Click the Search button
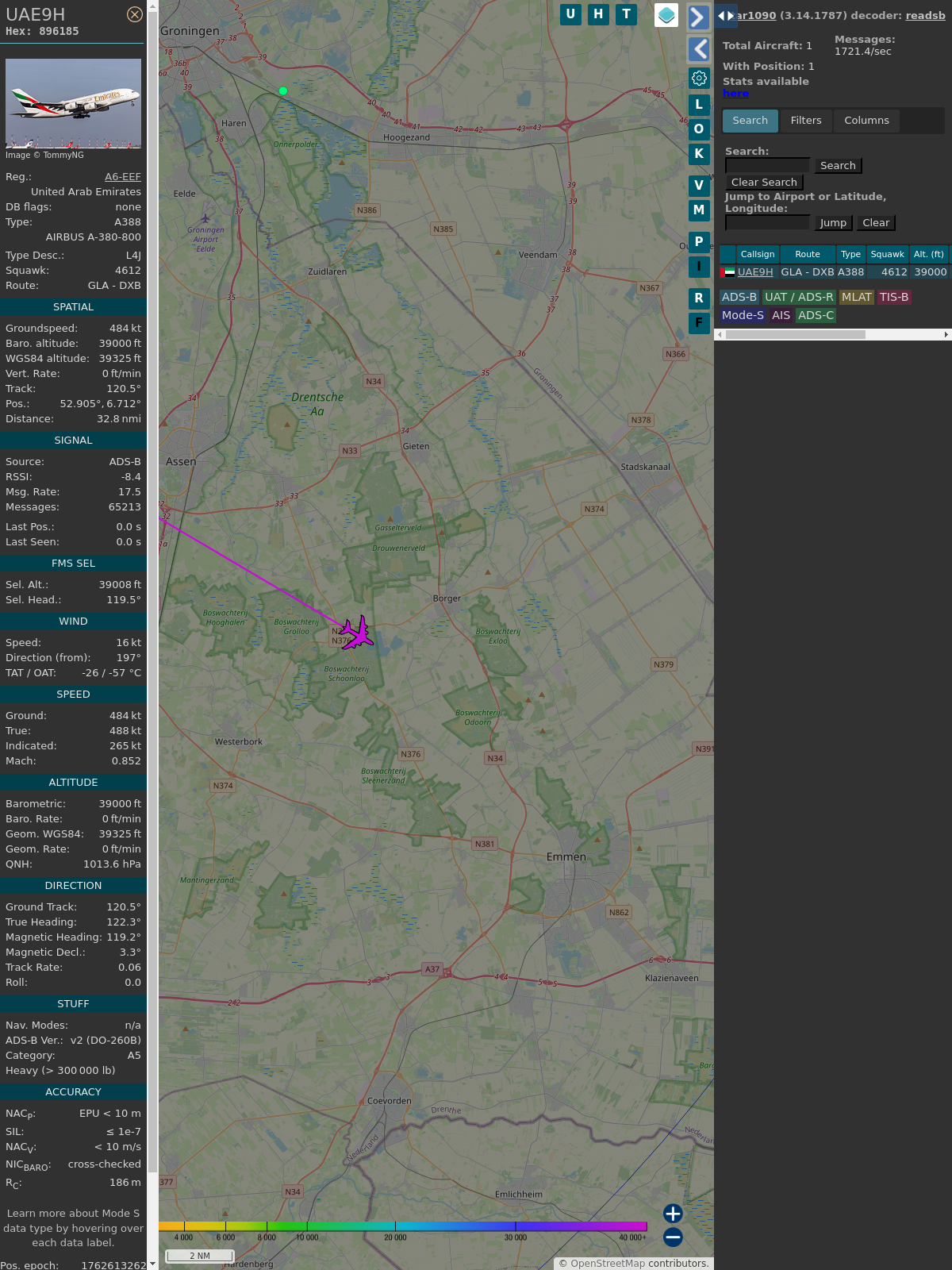 (838, 165)
